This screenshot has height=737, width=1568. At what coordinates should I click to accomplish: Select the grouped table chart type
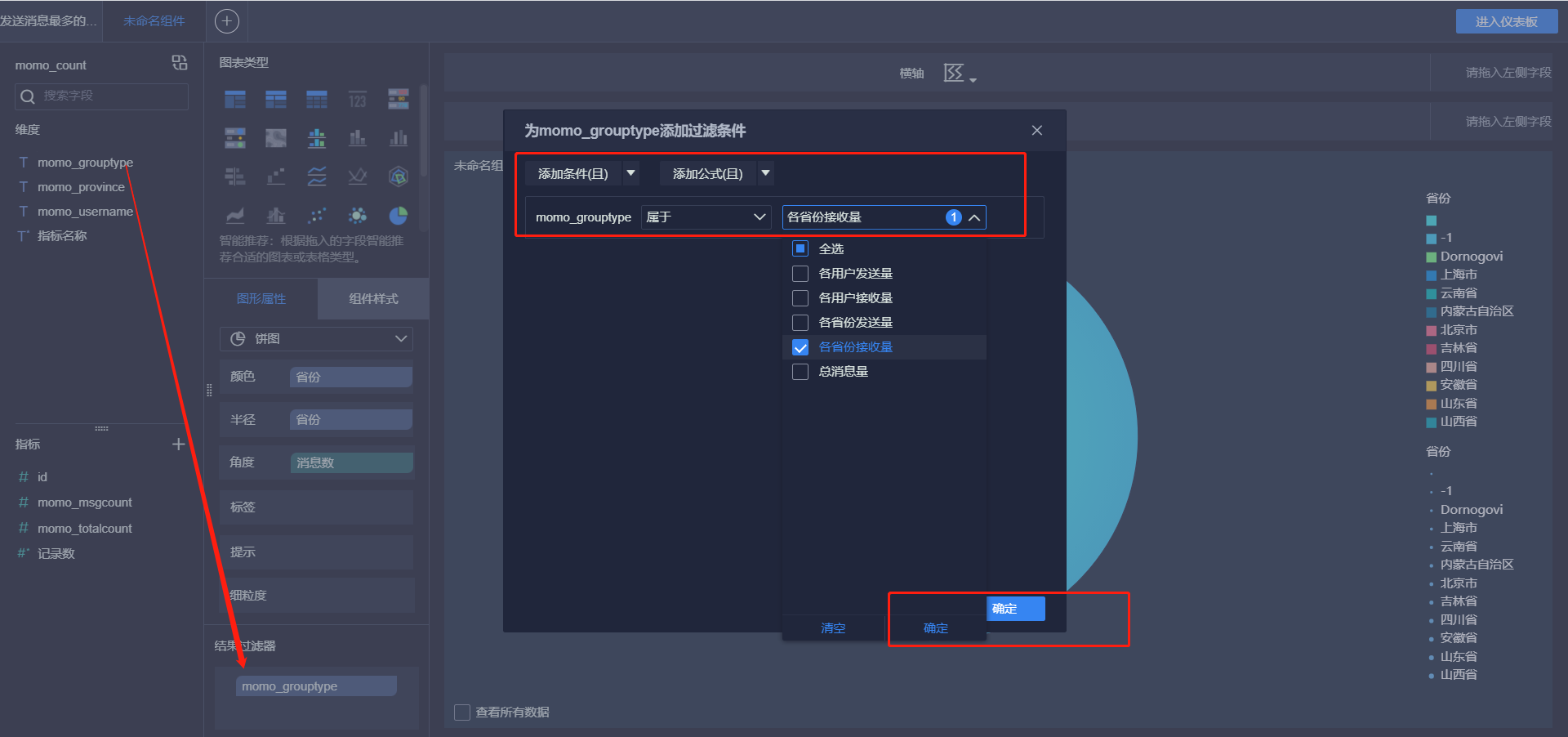235,100
